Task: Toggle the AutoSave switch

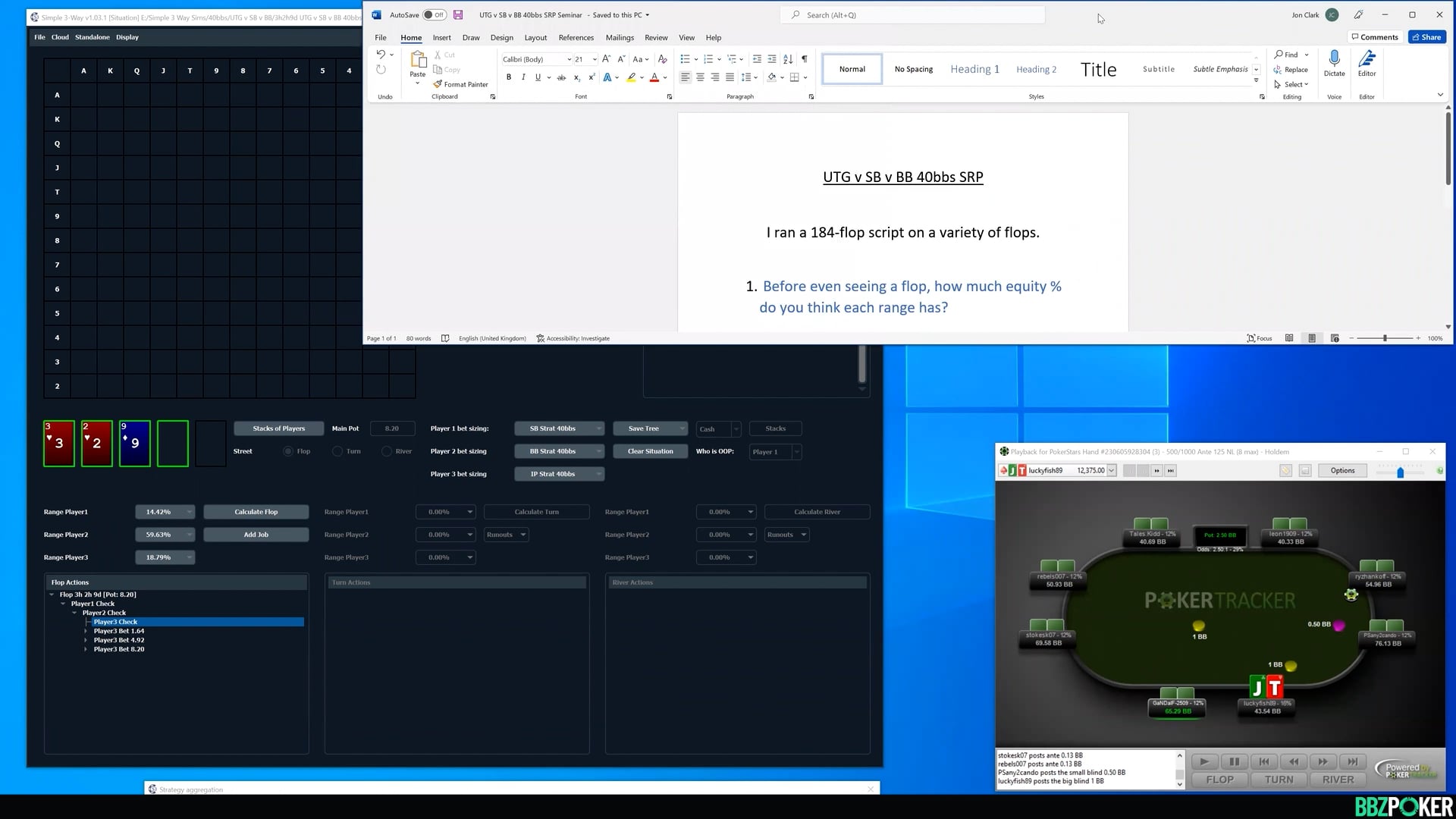Action: click(435, 15)
